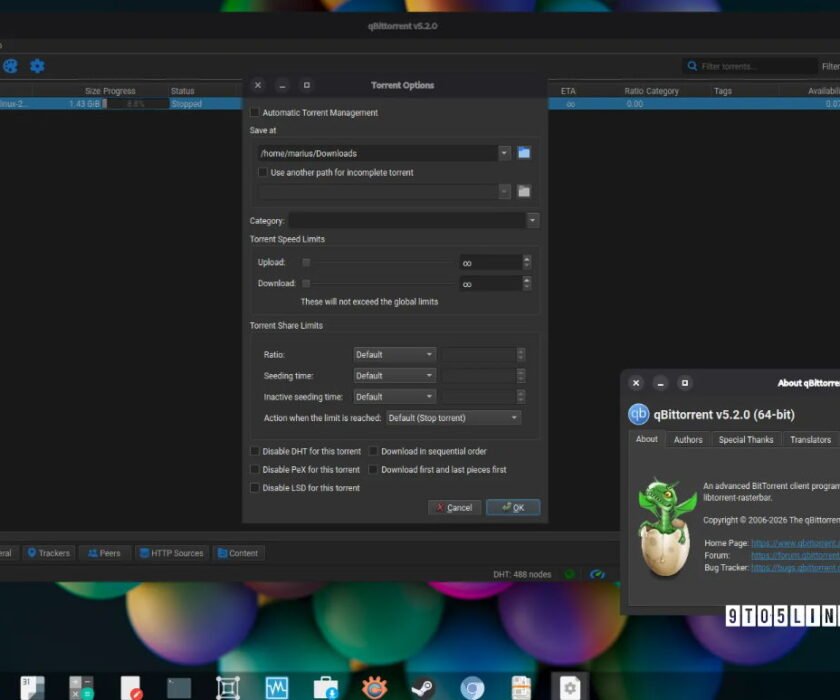Open the Special Thanks tab
Image resolution: width=840 pixels, height=700 pixels.
746,439
